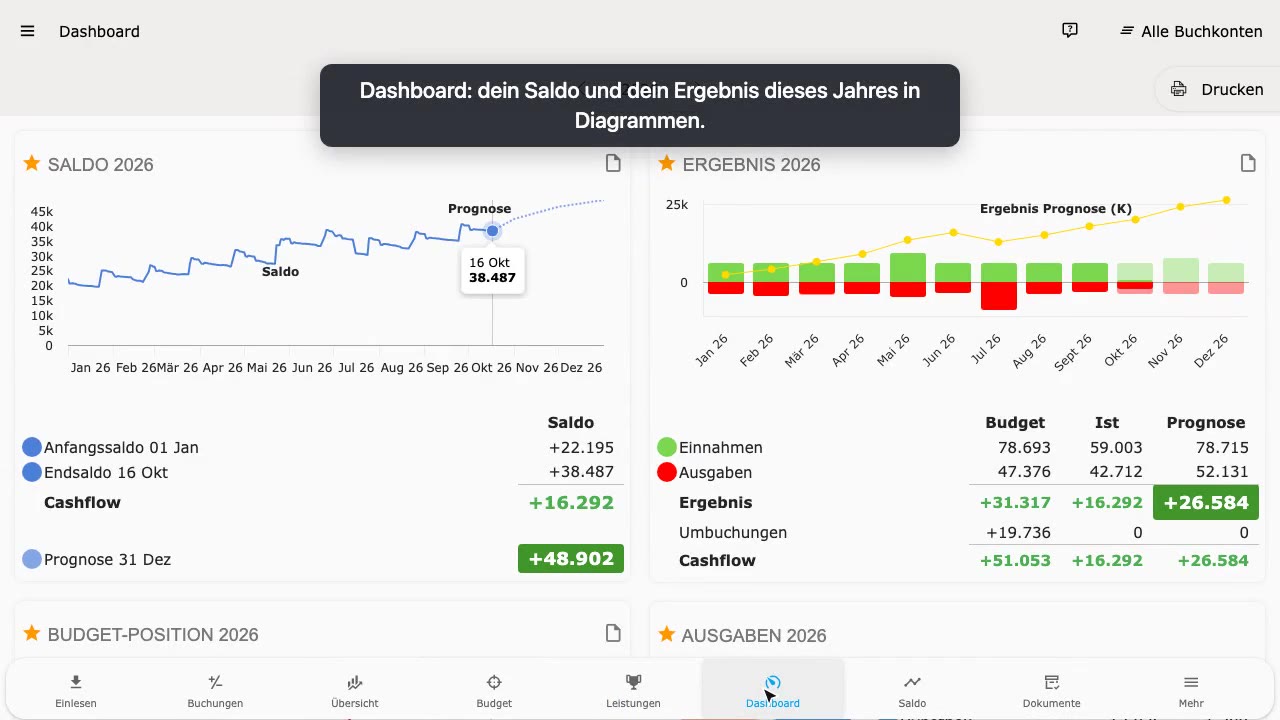Open document icon on BUDGET-POSITION 2026 card
This screenshot has height=720, width=1280.
click(x=613, y=633)
